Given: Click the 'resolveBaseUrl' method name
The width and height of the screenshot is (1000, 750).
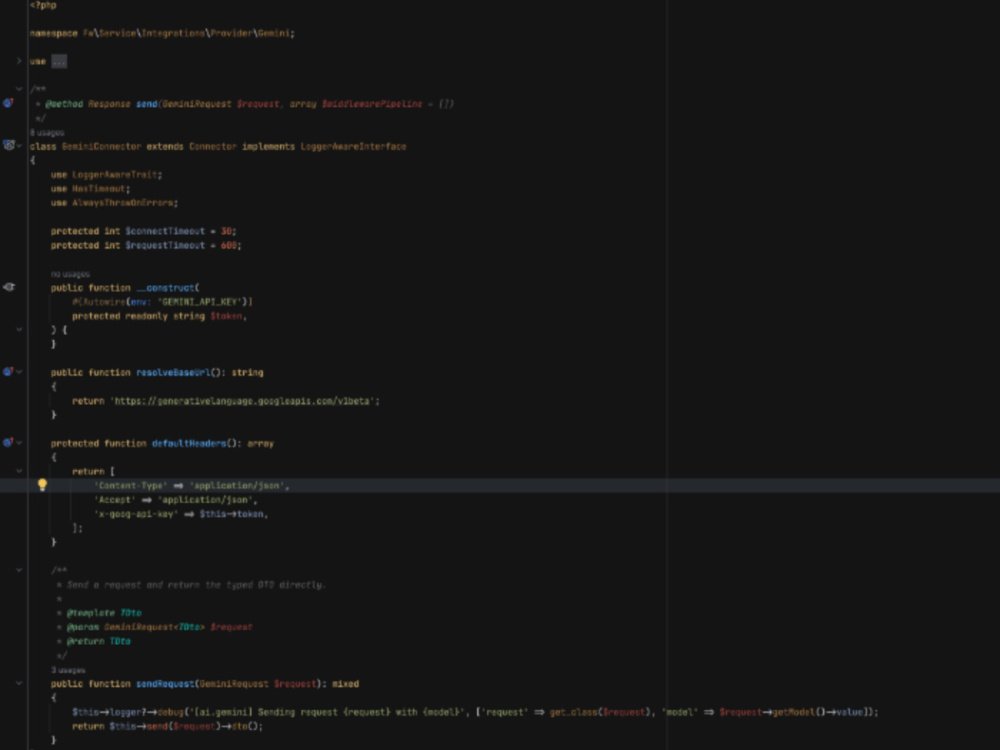Looking at the screenshot, I should pos(173,372).
